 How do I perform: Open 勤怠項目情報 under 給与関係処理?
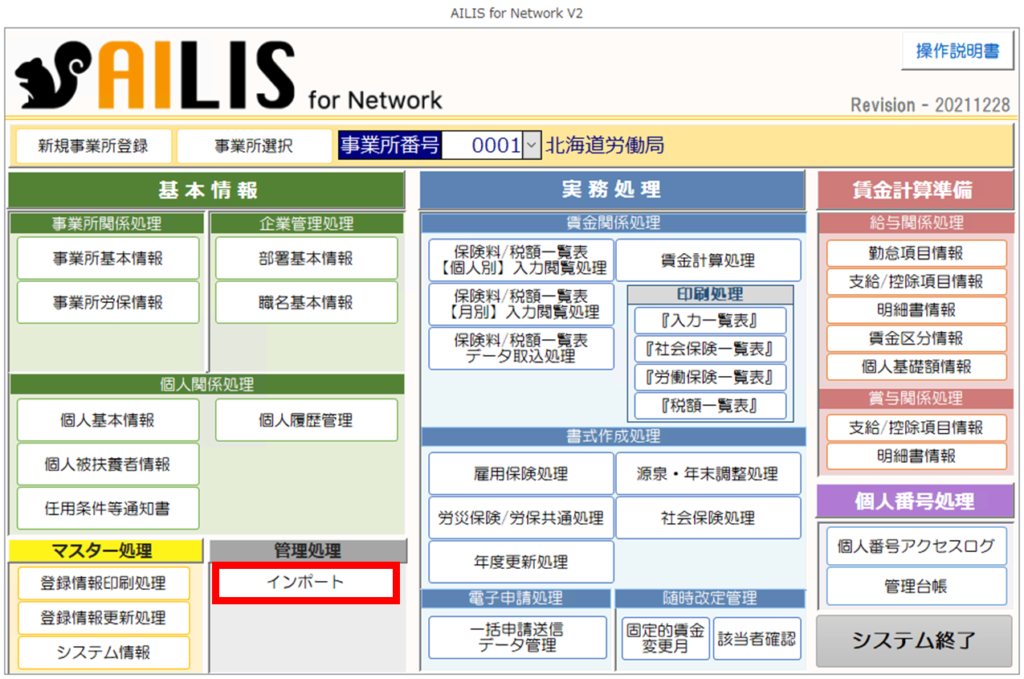[916, 254]
